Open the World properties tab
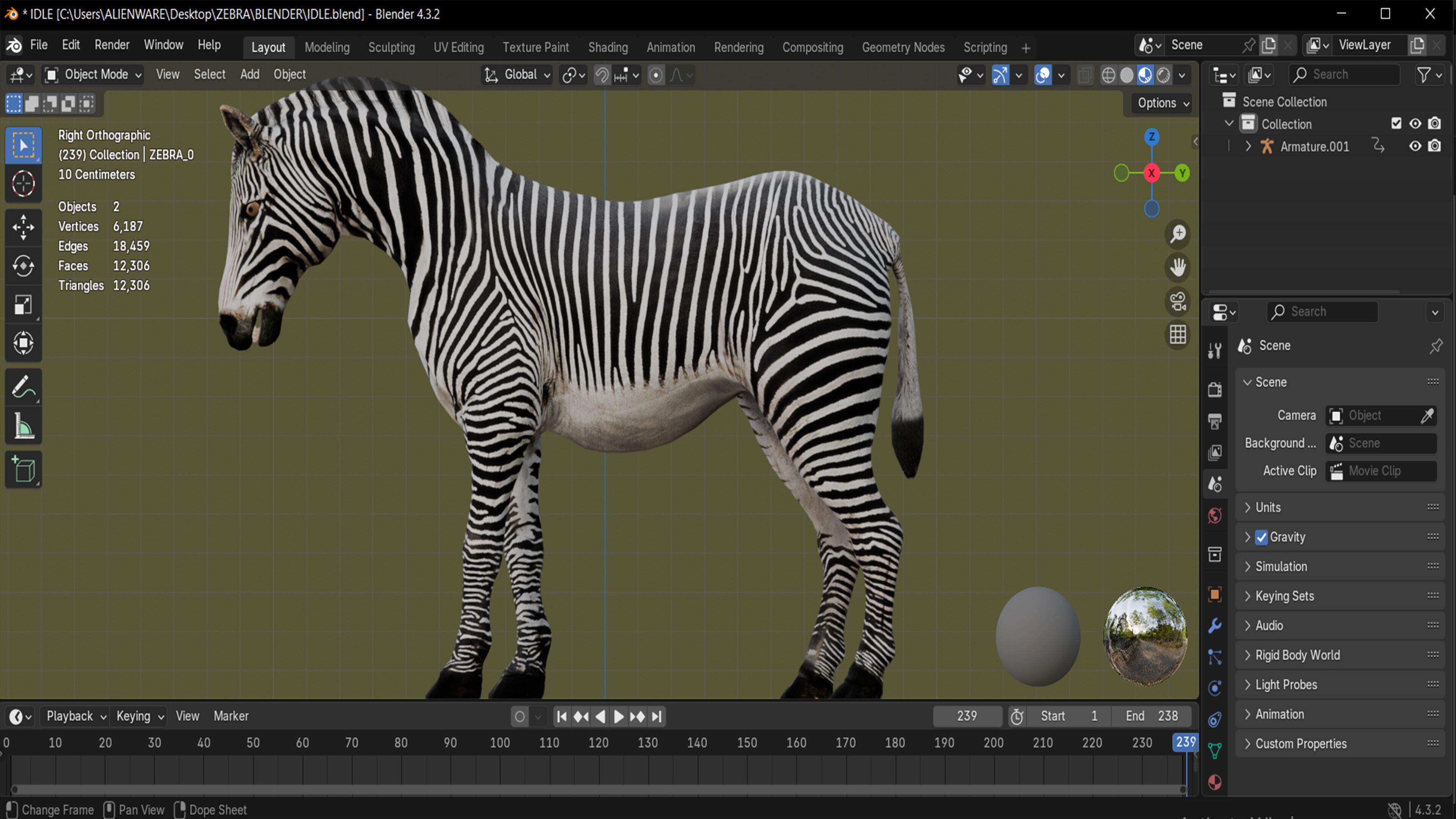Screen dimensions: 1456x819 1214,516
